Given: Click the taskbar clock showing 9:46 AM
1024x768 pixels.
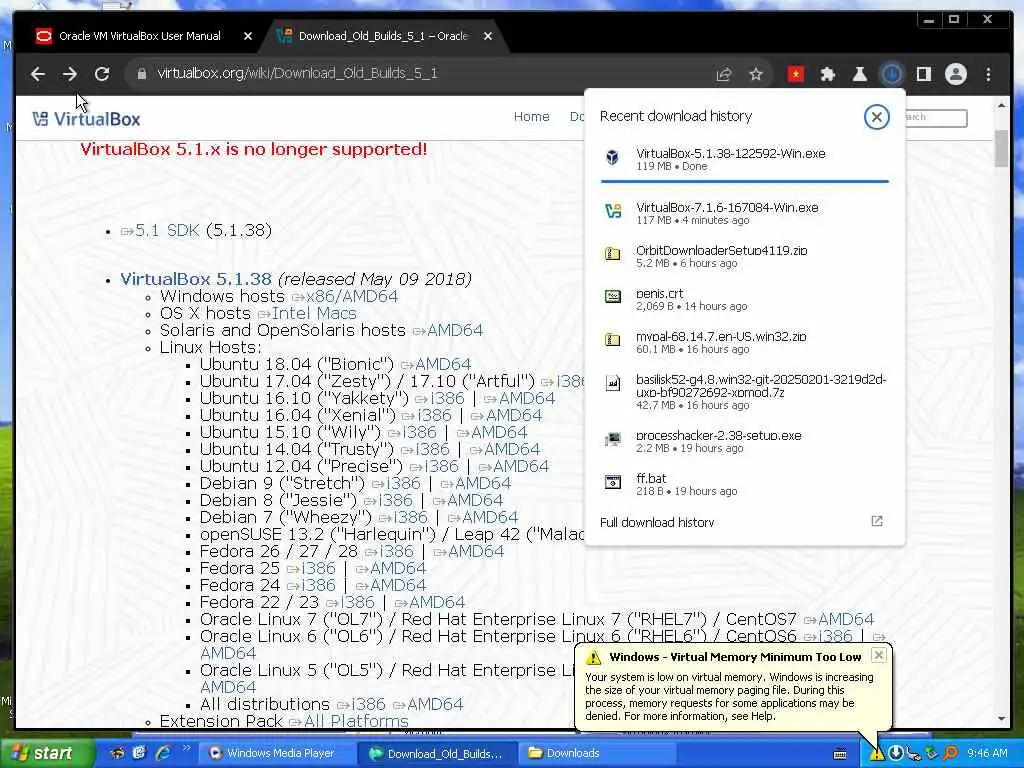Looking at the screenshot, I should pos(987,754).
